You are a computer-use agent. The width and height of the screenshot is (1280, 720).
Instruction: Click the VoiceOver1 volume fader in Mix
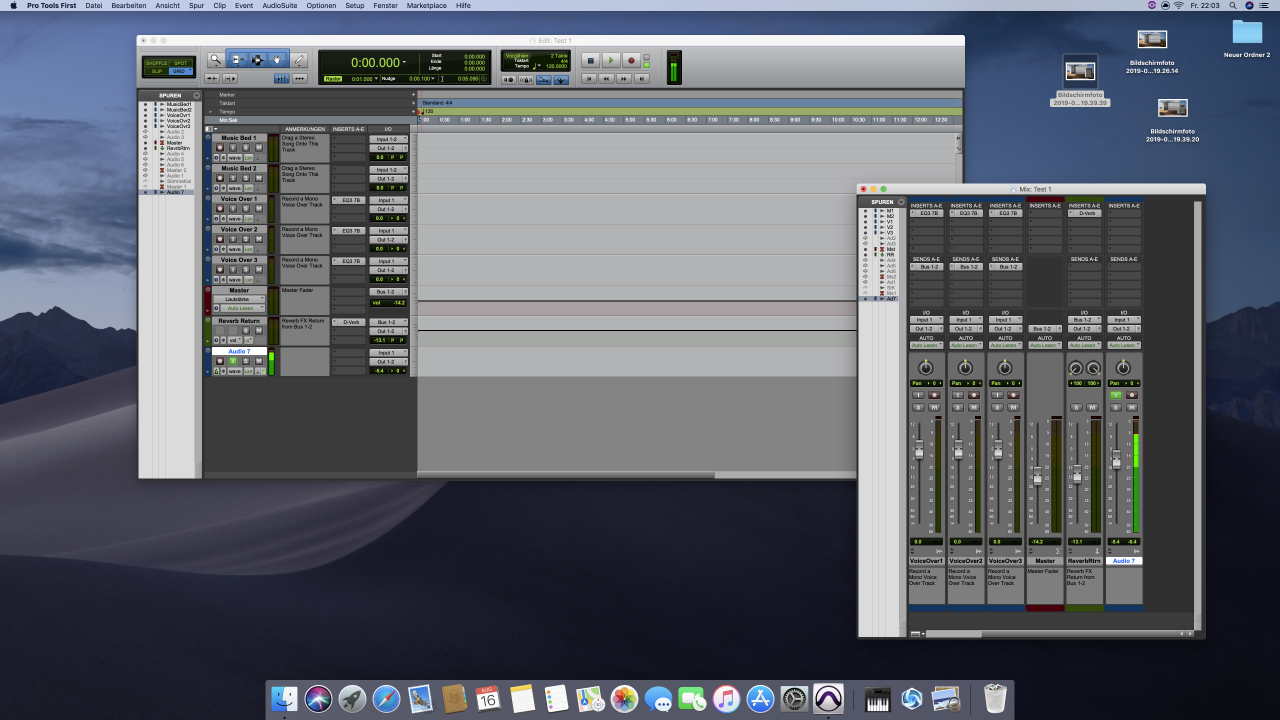pos(919,450)
